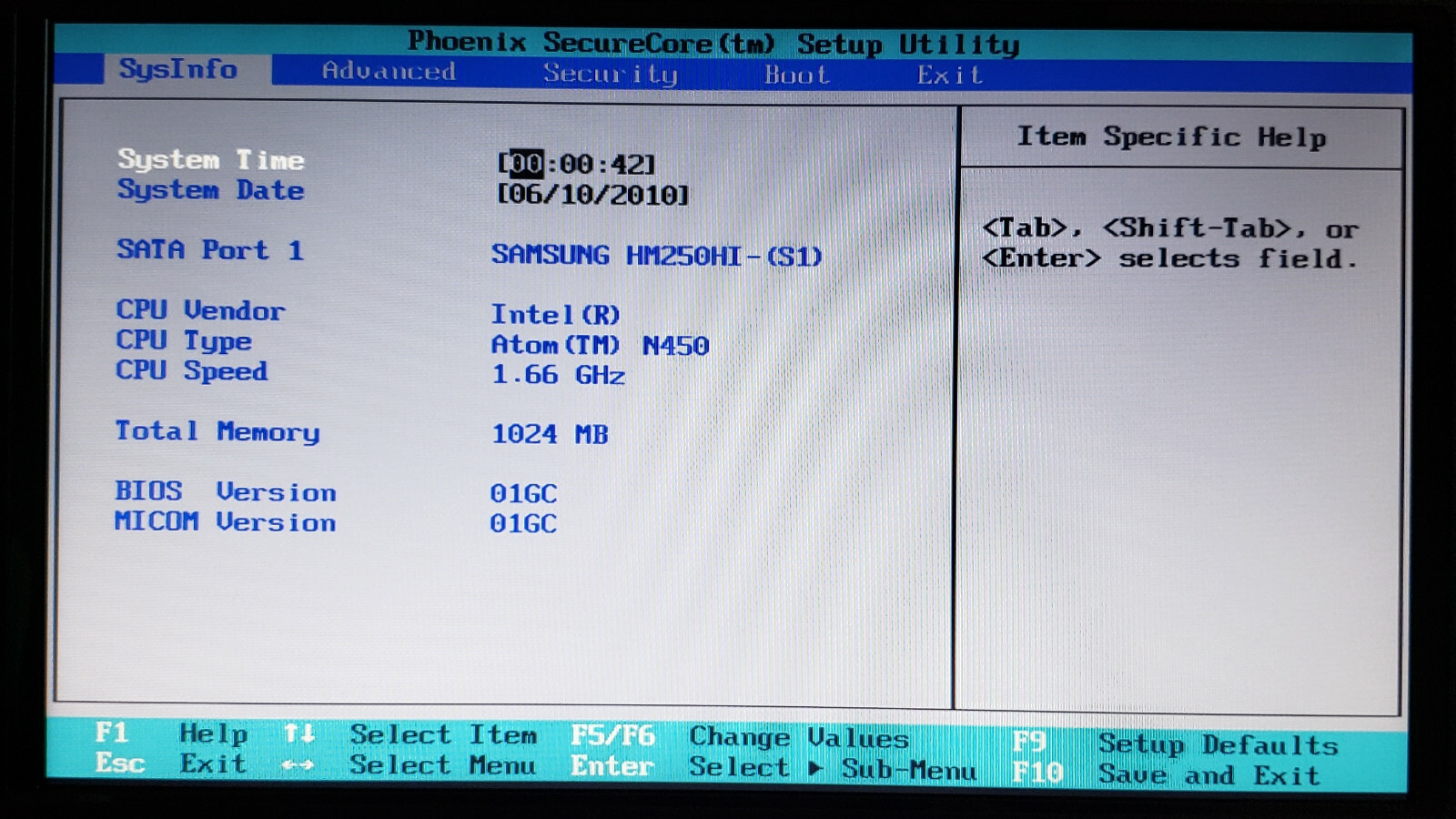Click the BIOS Version label
The image size is (1456, 819).
[226, 491]
